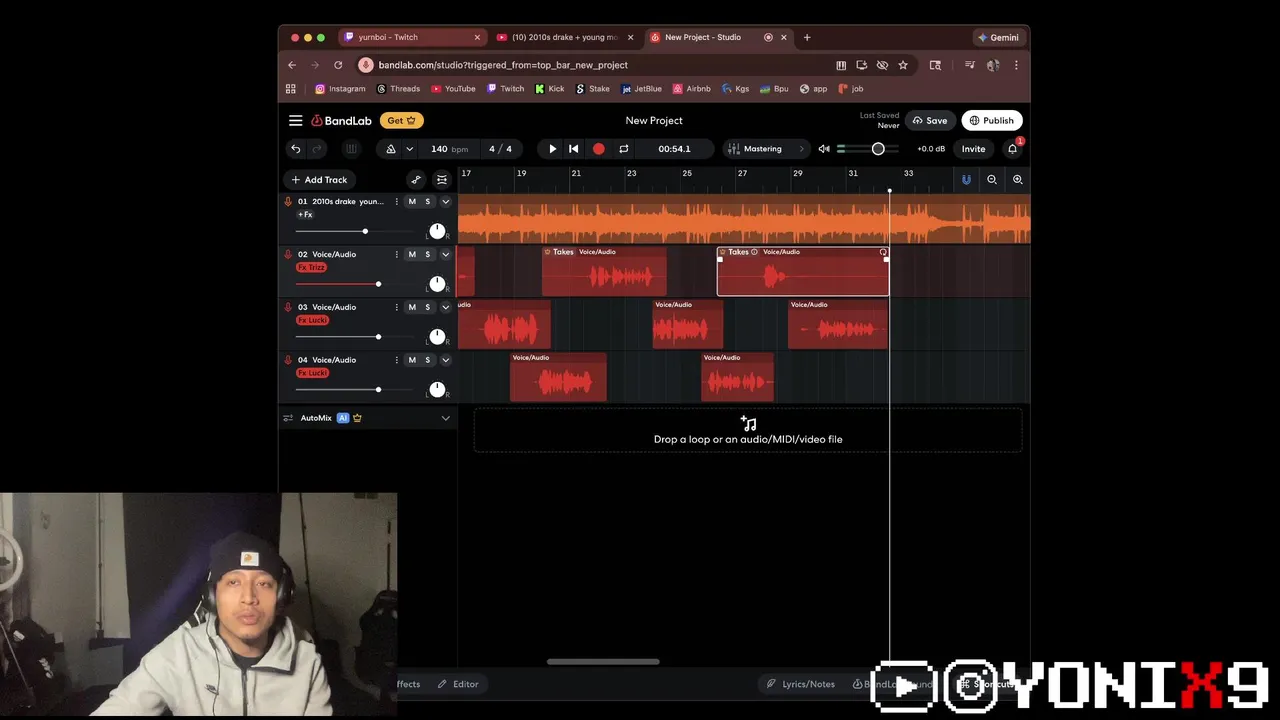Mute track 03 Voice/Audio
The image size is (1280, 720).
tap(412, 308)
